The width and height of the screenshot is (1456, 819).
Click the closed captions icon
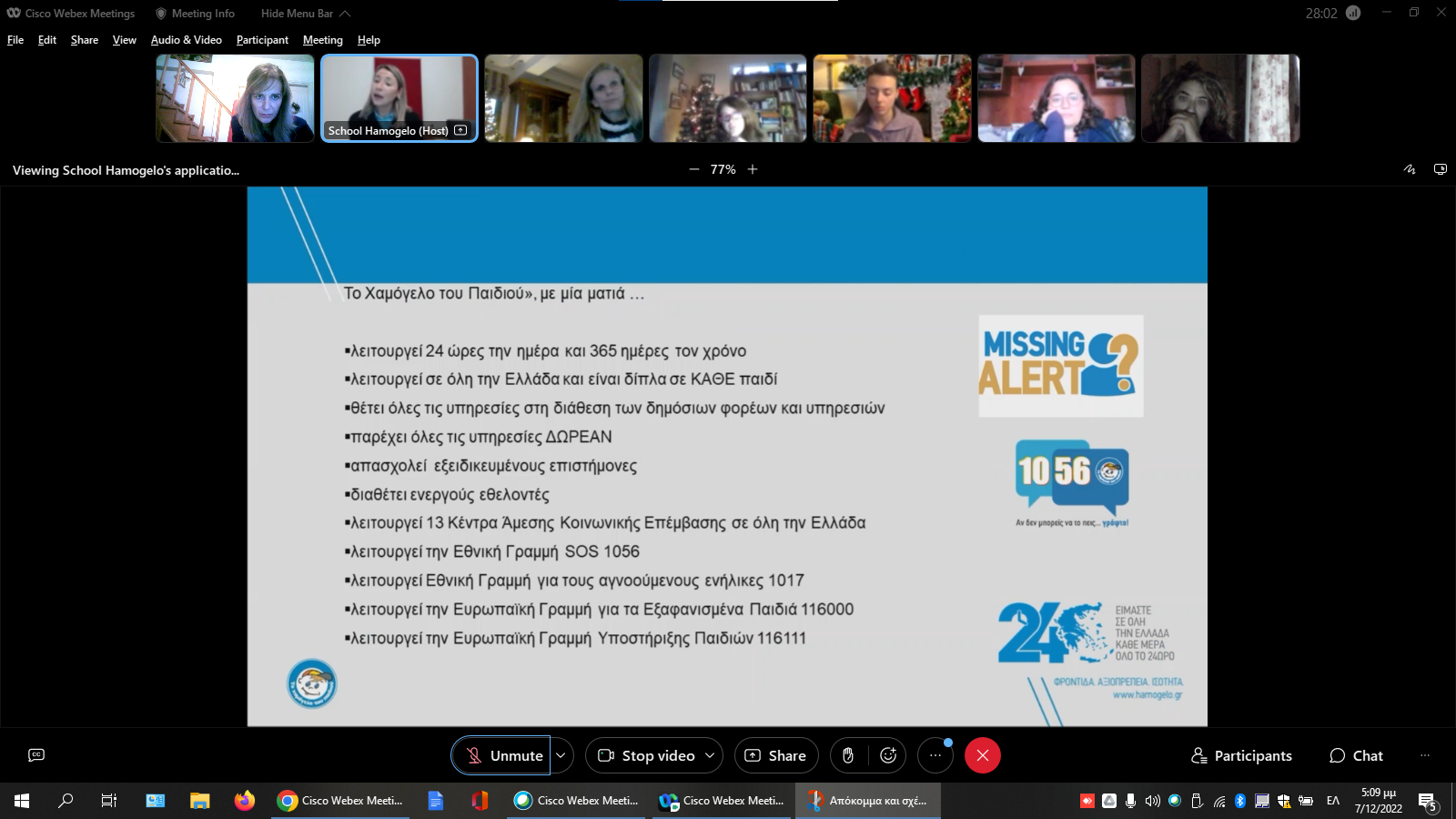point(36,755)
